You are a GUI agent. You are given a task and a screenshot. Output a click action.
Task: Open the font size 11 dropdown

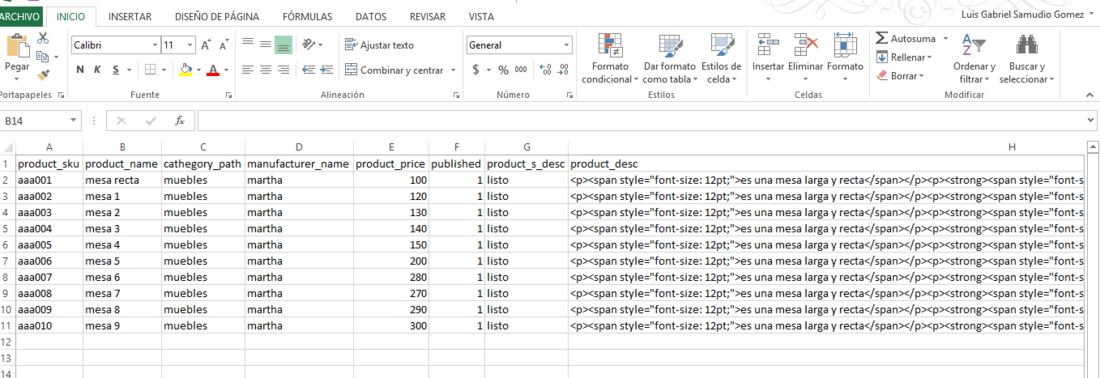point(190,45)
